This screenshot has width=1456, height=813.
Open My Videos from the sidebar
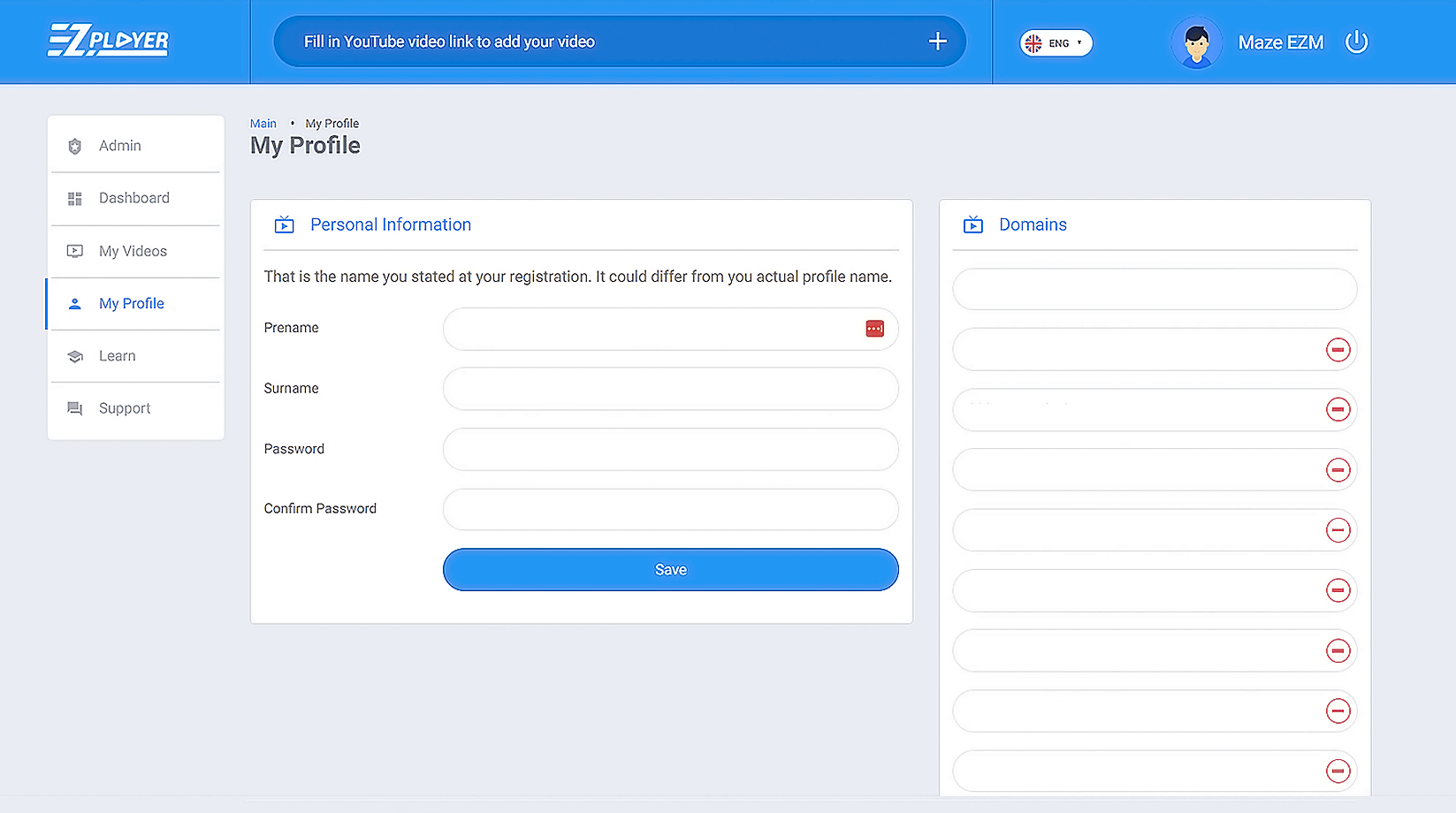tap(133, 251)
